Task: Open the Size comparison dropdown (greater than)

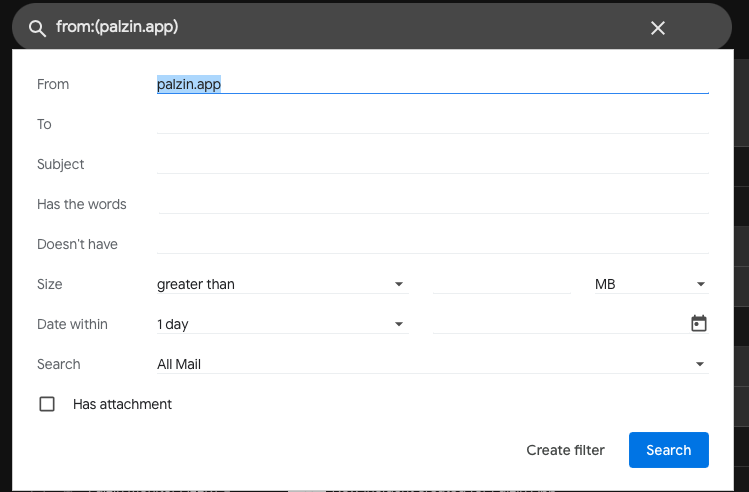Action: (282, 284)
